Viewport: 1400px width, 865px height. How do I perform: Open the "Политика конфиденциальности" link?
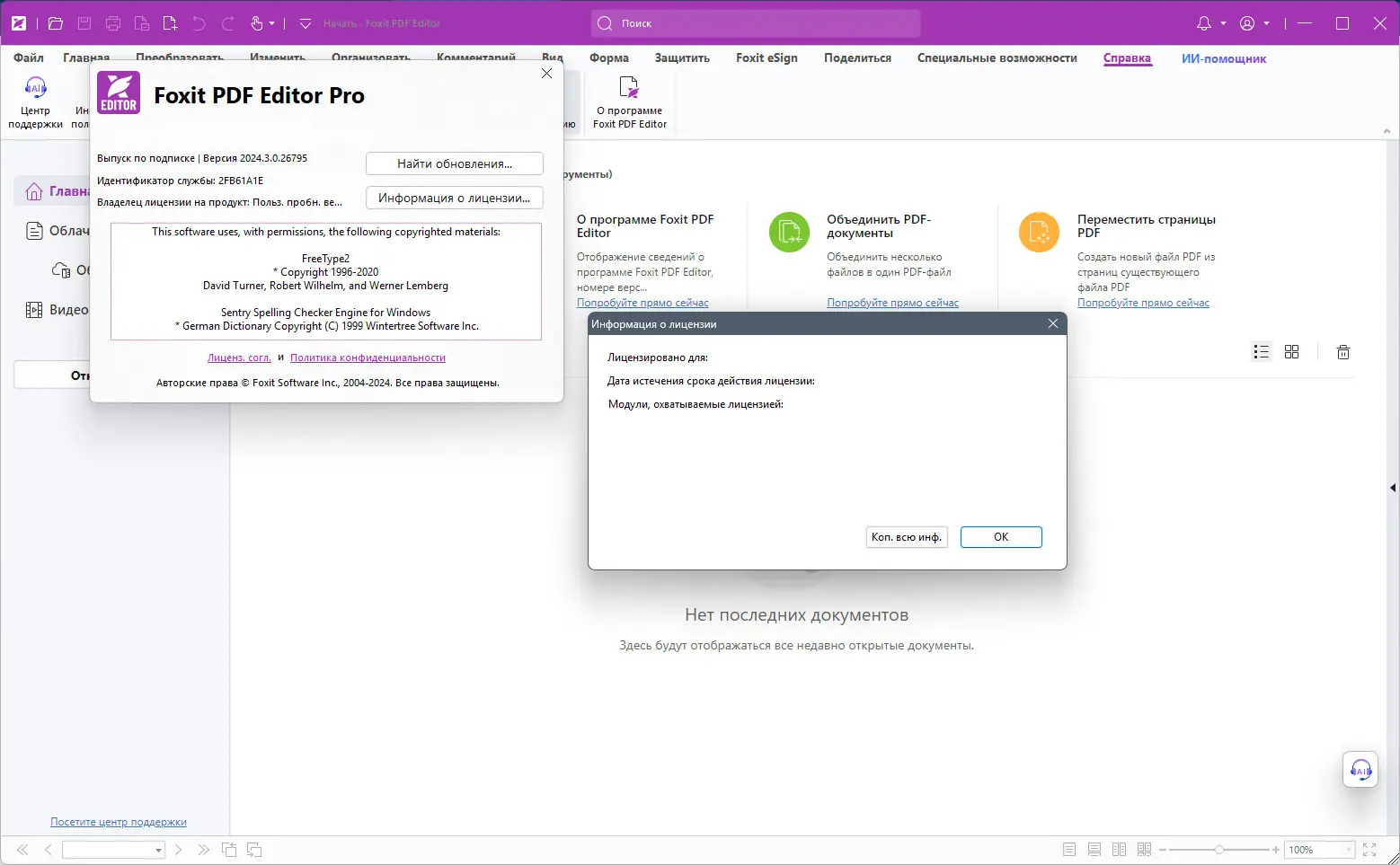tap(368, 357)
